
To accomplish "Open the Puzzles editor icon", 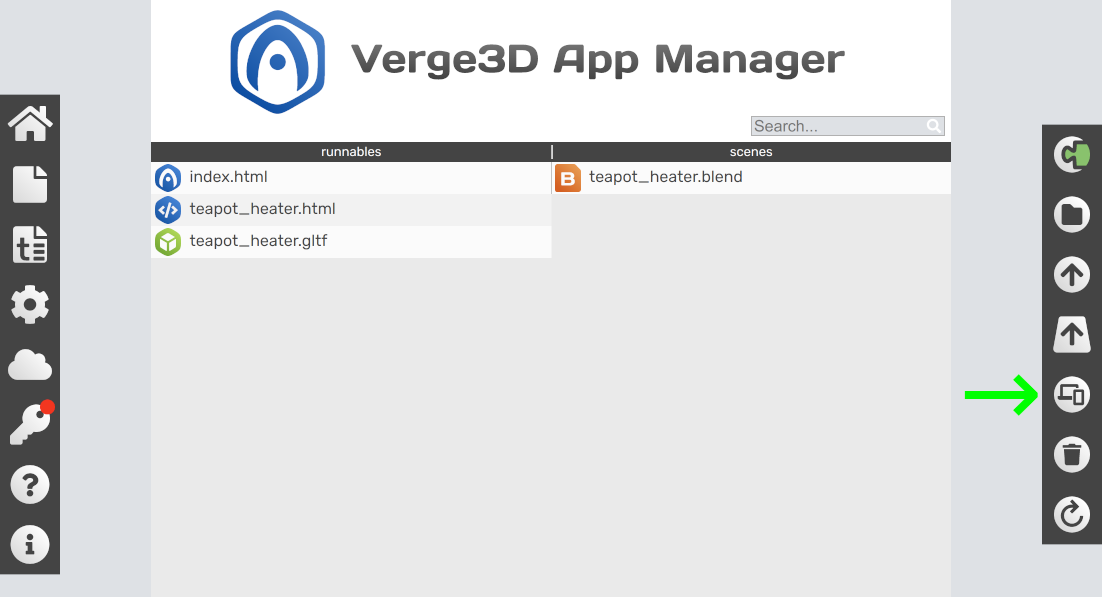I will coord(1072,154).
